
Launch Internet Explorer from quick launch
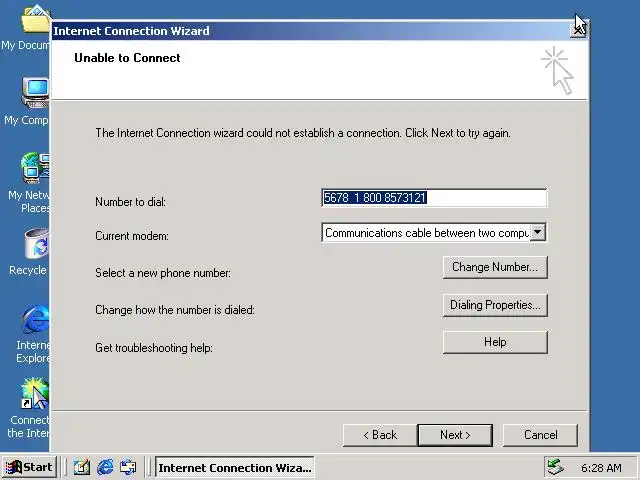pos(105,467)
